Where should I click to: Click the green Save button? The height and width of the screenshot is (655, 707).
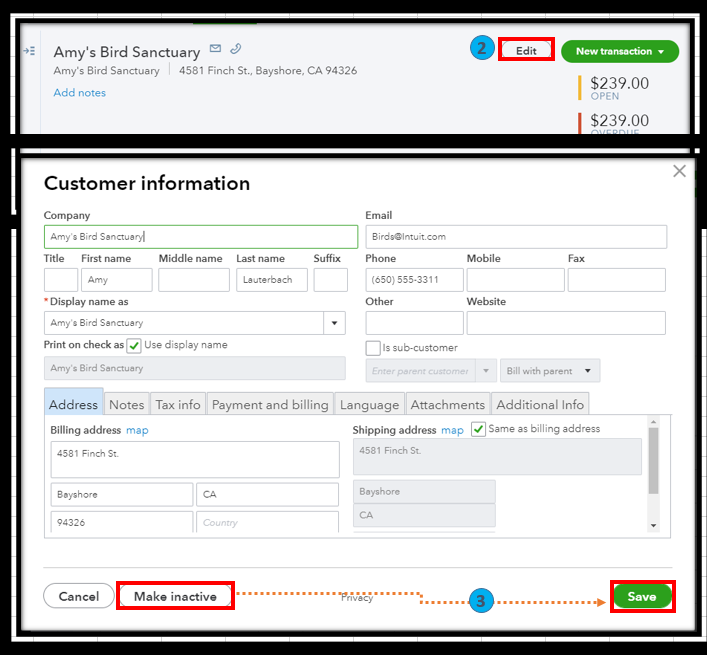(642, 596)
